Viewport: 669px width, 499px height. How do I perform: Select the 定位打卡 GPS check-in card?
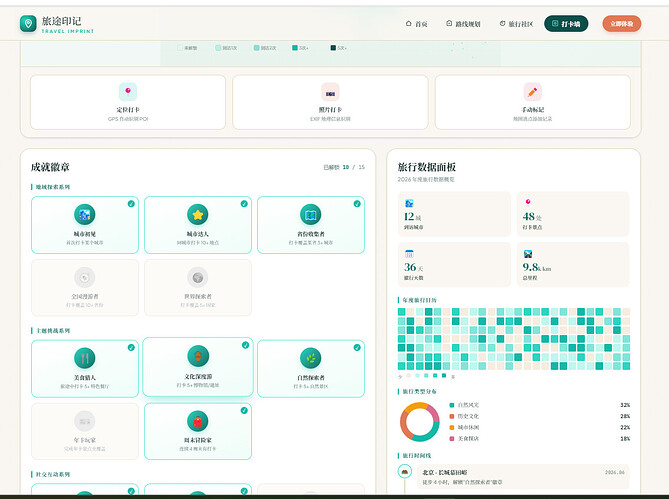[128, 102]
